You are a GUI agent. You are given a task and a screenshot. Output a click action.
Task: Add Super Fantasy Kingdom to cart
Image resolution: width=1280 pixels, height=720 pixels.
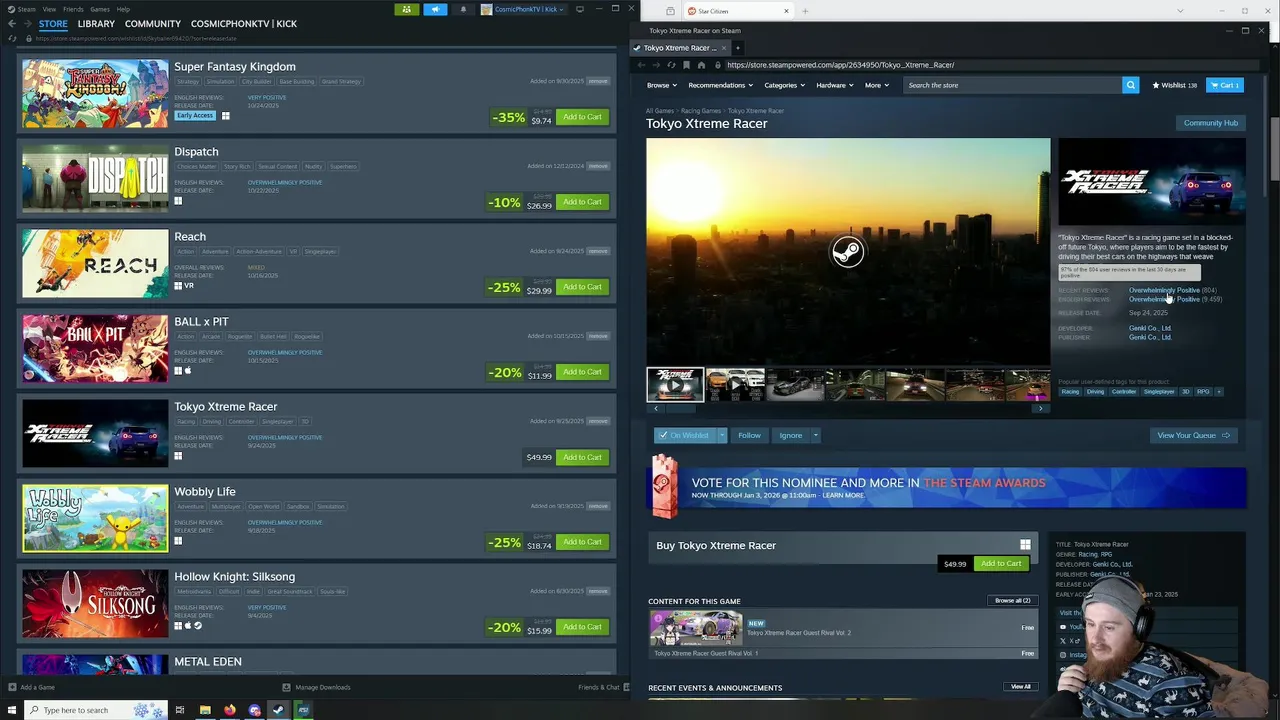tap(582, 117)
